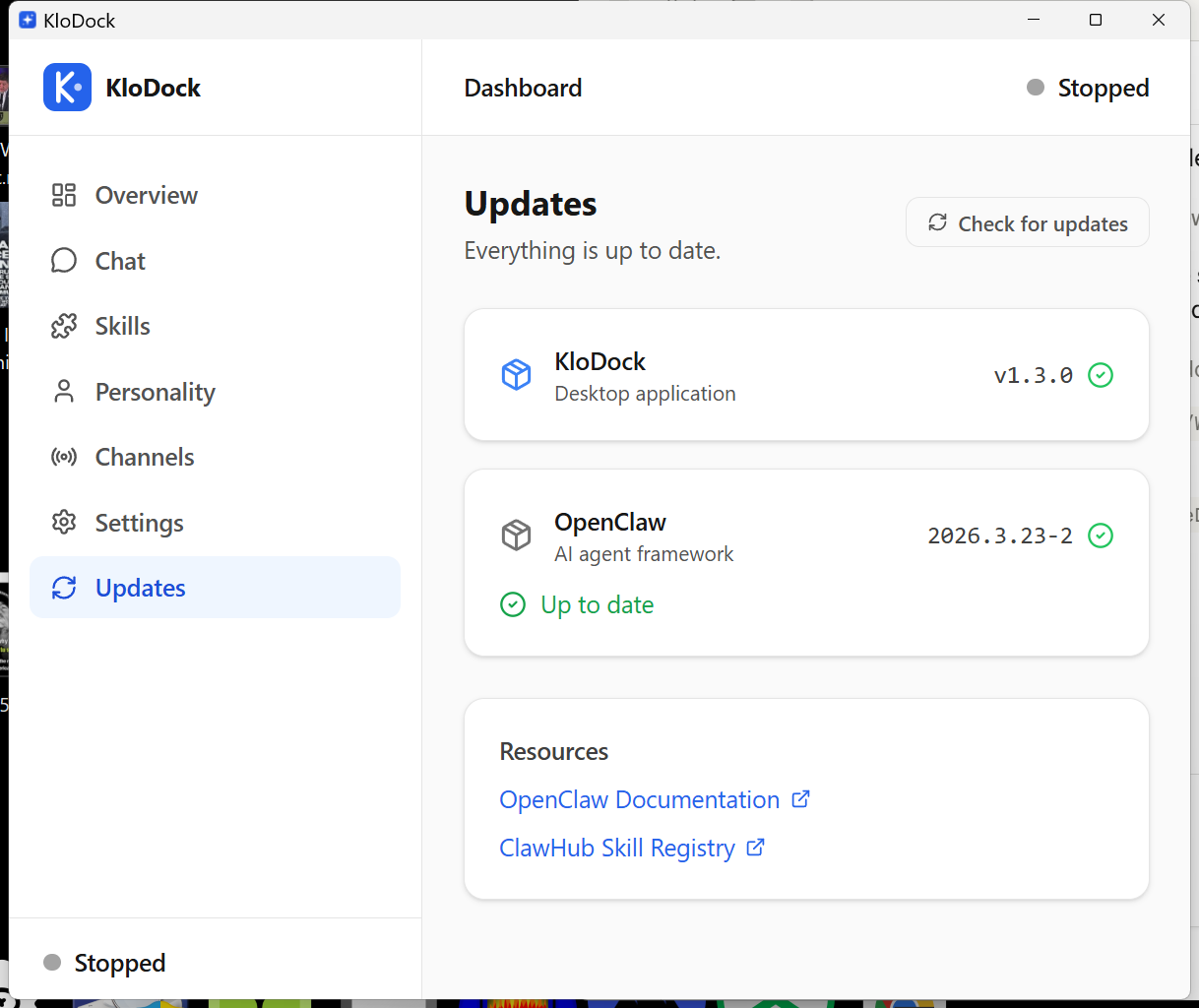The image size is (1199, 1008).
Task: Open OpenClaw Documentation link
Action: pyautogui.click(x=639, y=799)
